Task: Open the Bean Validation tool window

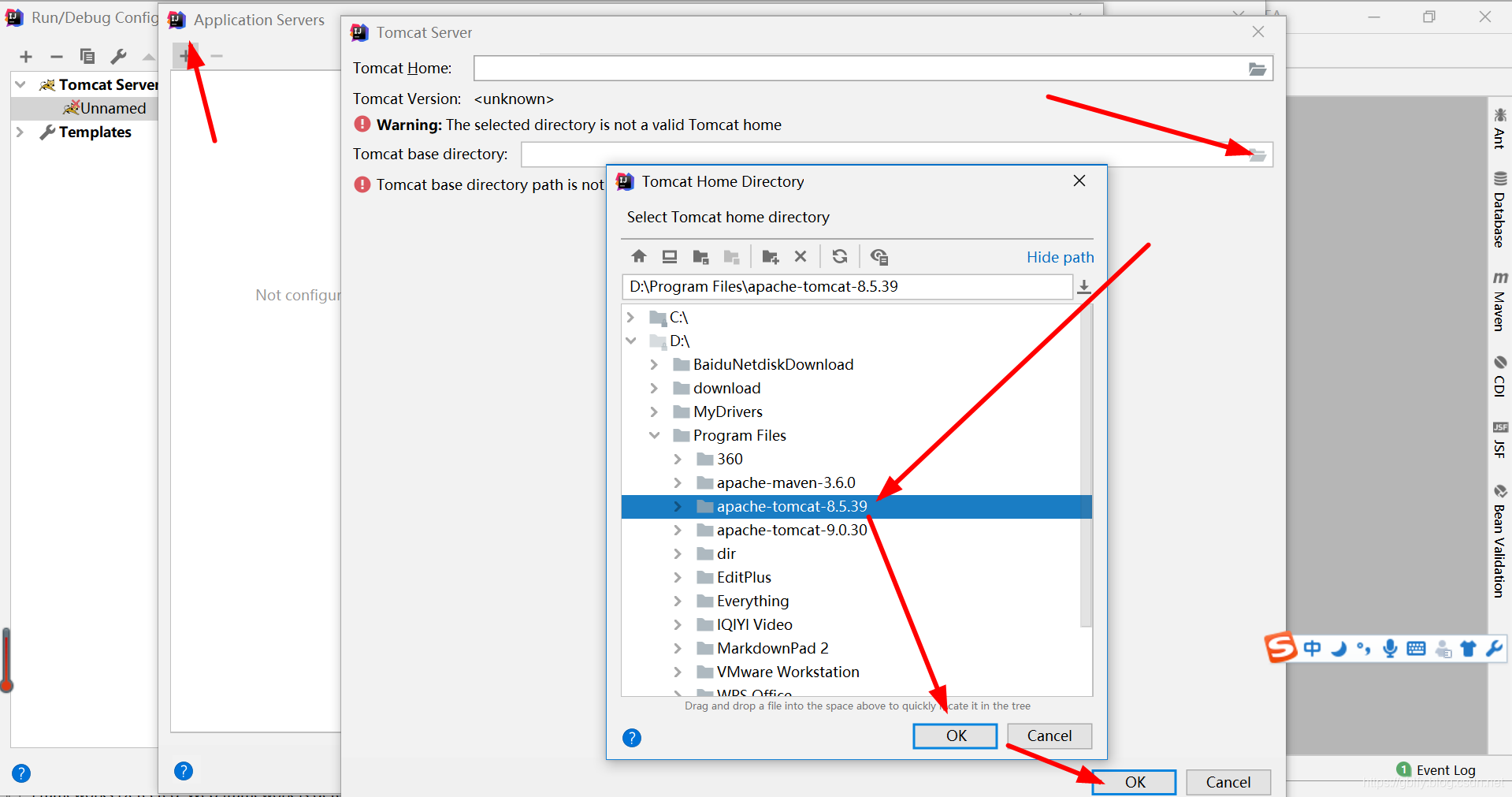Action: click(x=1499, y=541)
